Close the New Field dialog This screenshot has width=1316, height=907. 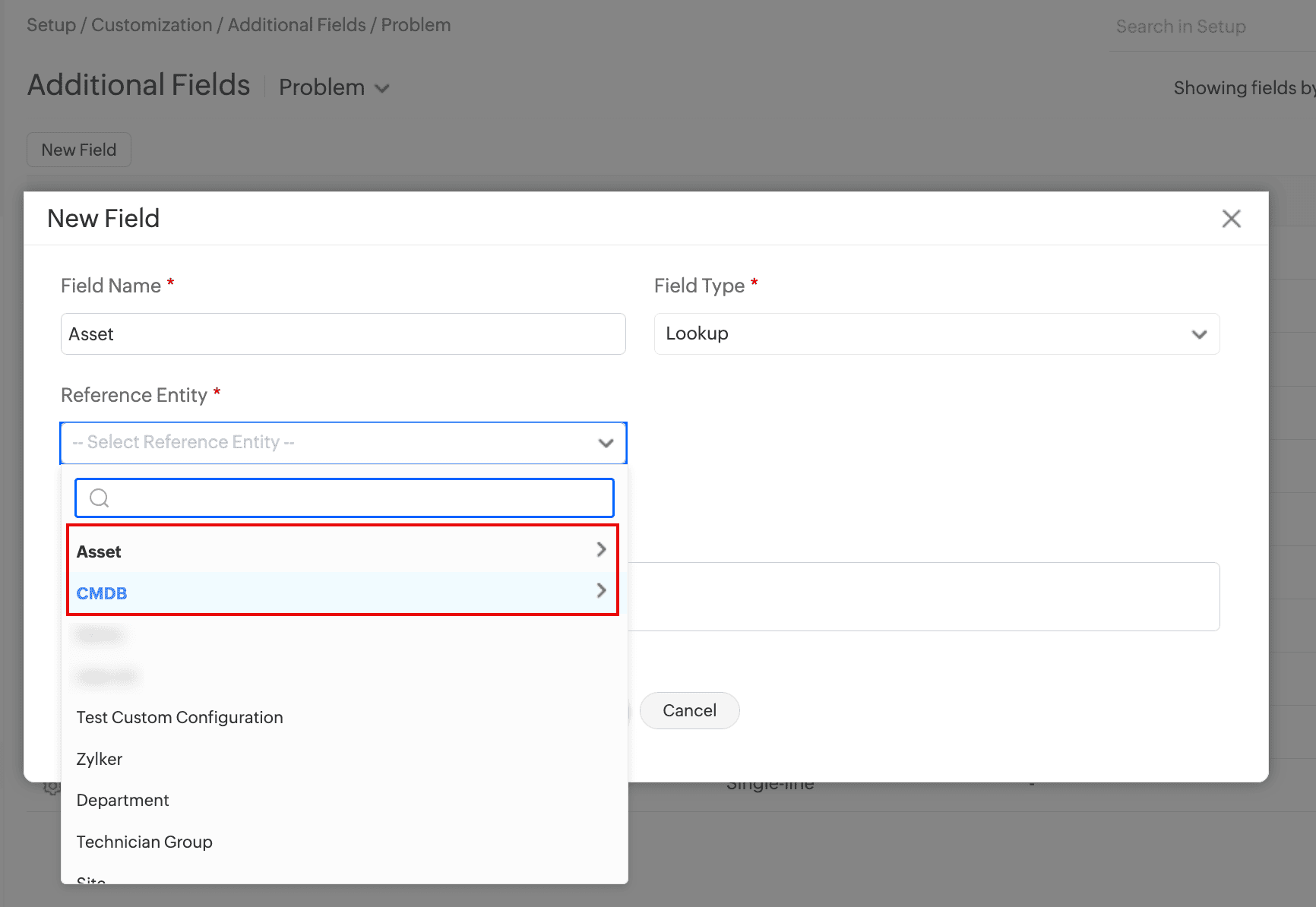(1231, 219)
